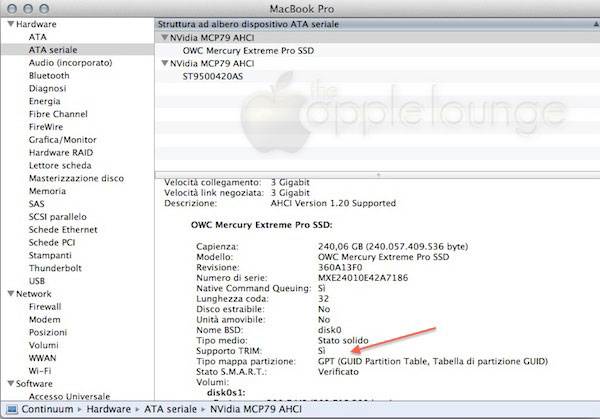Click the Stato S.M.A.R.T. Verificato value
Screen dimensions: 600x419
click(x=338, y=372)
